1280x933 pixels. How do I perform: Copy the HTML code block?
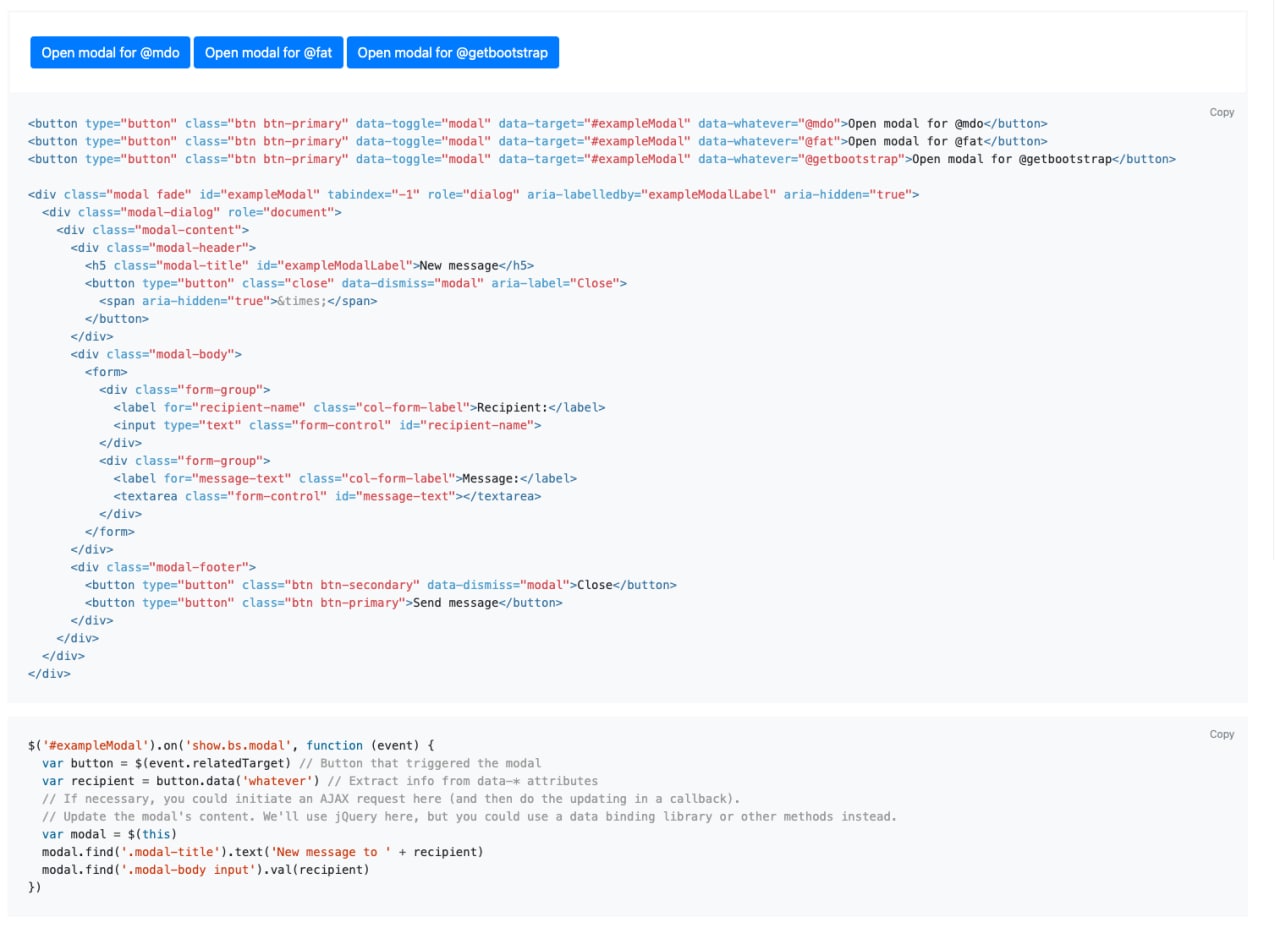(1222, 112)
